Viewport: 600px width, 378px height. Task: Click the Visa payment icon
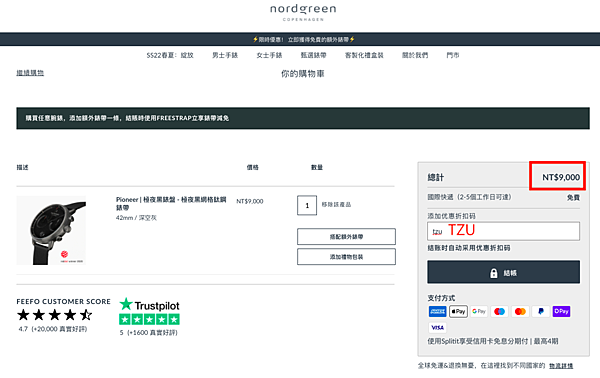pos(437,327)
